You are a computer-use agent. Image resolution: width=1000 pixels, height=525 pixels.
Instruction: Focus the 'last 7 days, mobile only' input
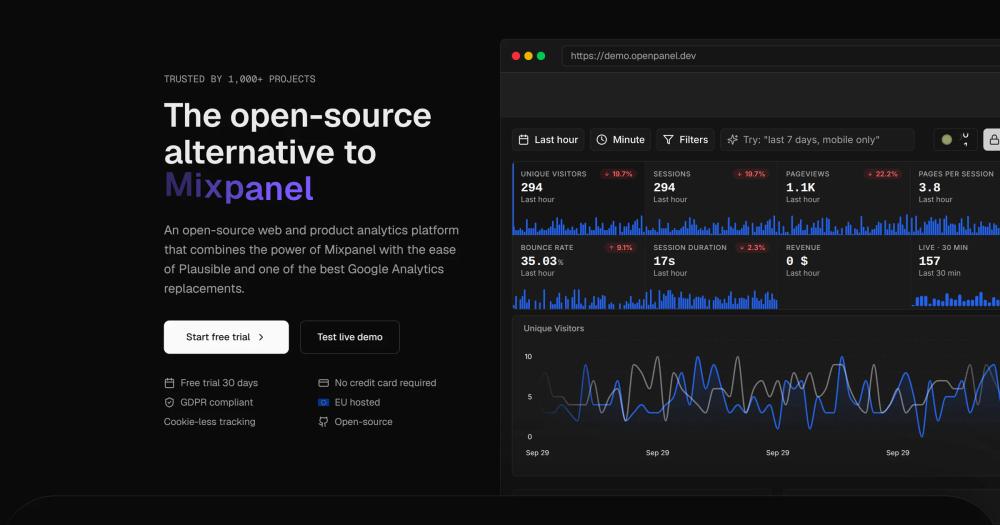pyautogui.click(x=818, y=140)
